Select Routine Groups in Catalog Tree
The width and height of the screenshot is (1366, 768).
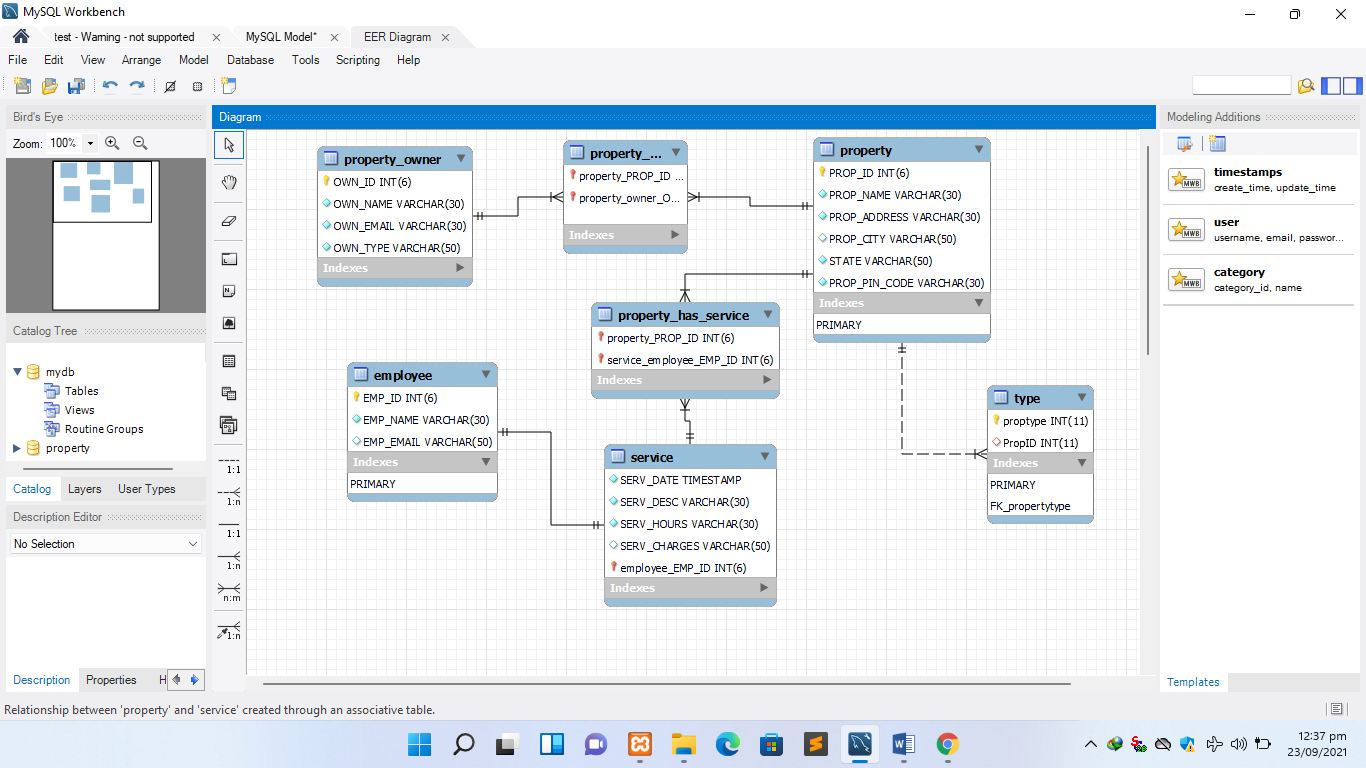coord(103,429)
